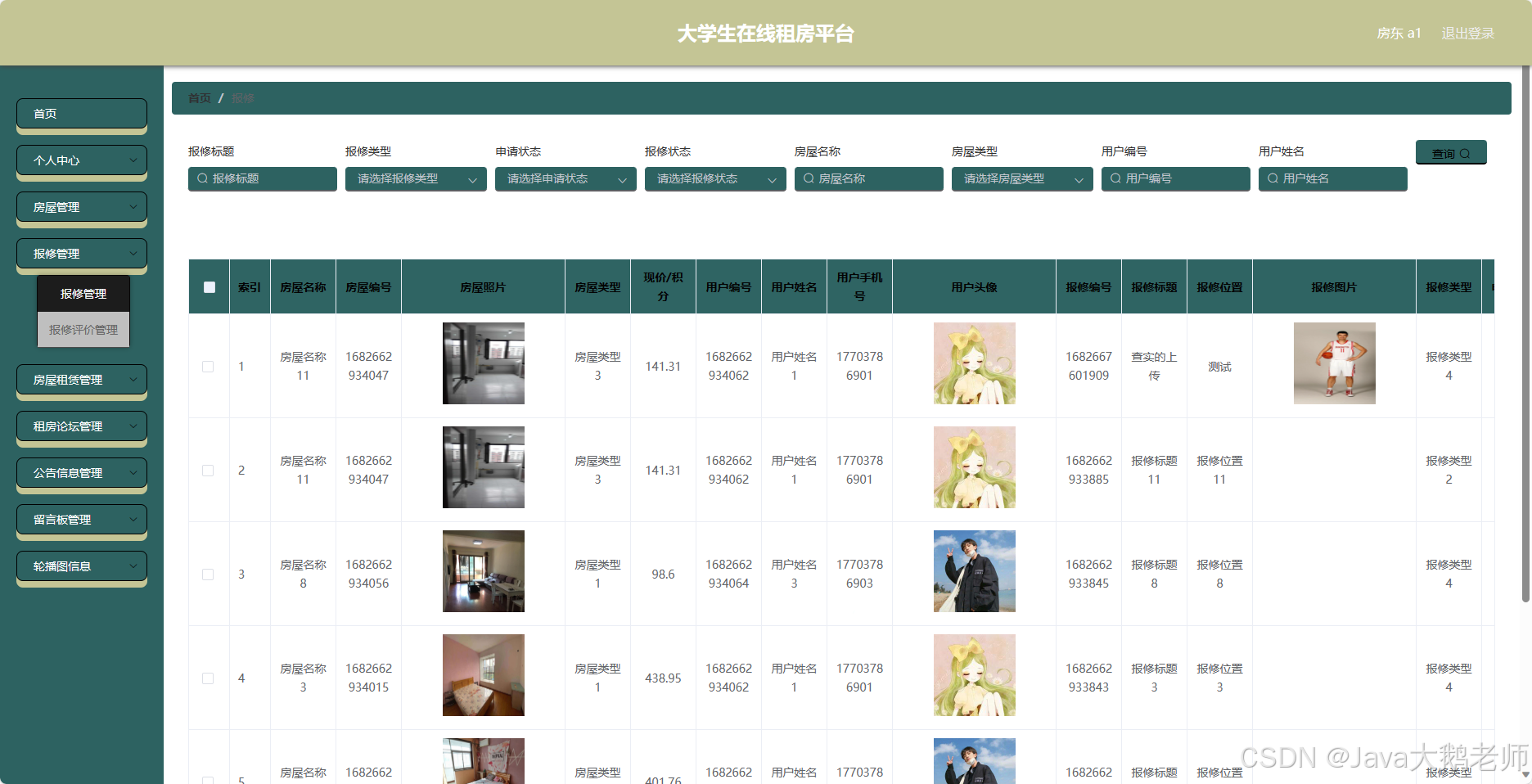This screenshot has height=784, width=1532.
Task: Click the 测试 repair location cell
Action: (x=1219, y=367)
